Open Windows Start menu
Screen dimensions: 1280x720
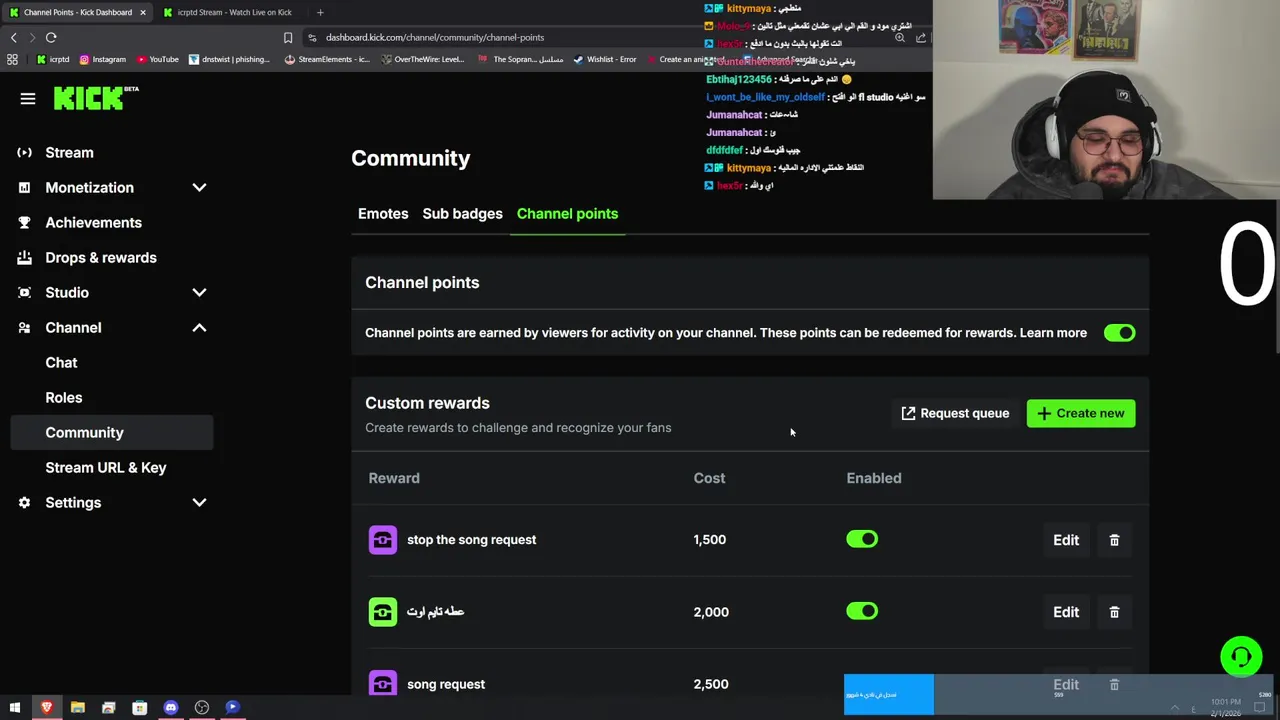pos(15,707)
